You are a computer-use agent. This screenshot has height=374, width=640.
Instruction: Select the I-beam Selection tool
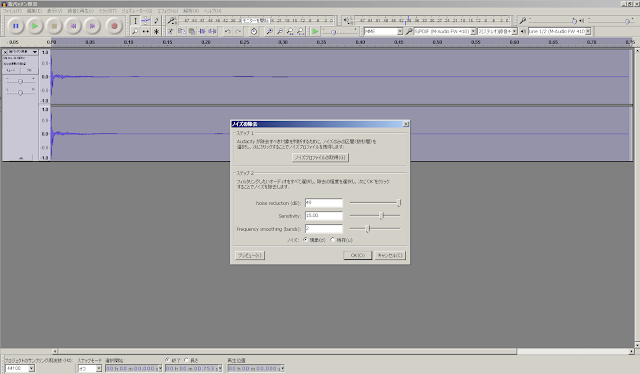pos(136,21)
